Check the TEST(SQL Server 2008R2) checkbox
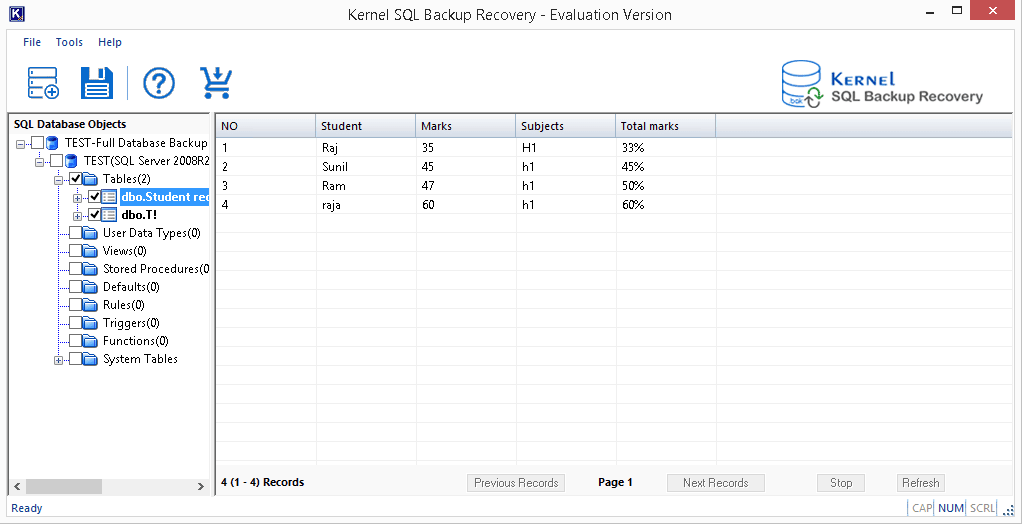Screen dimensions: 1022x524 [x=57, y=161]
